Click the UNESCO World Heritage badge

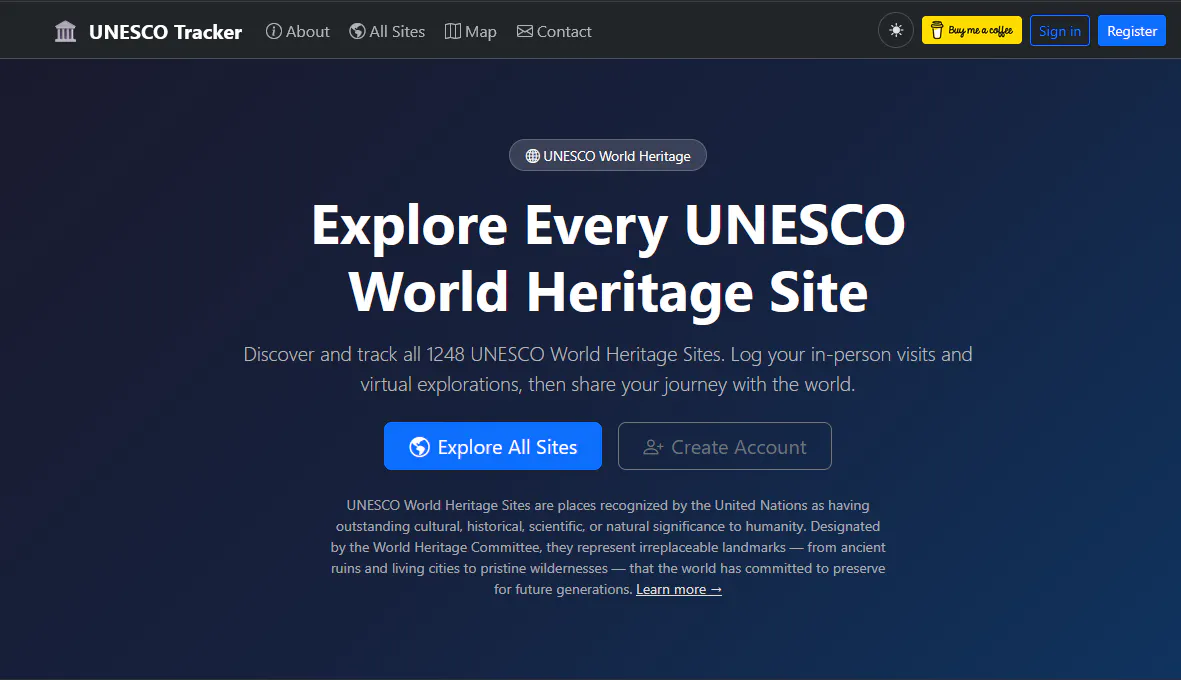pos(608,156)
